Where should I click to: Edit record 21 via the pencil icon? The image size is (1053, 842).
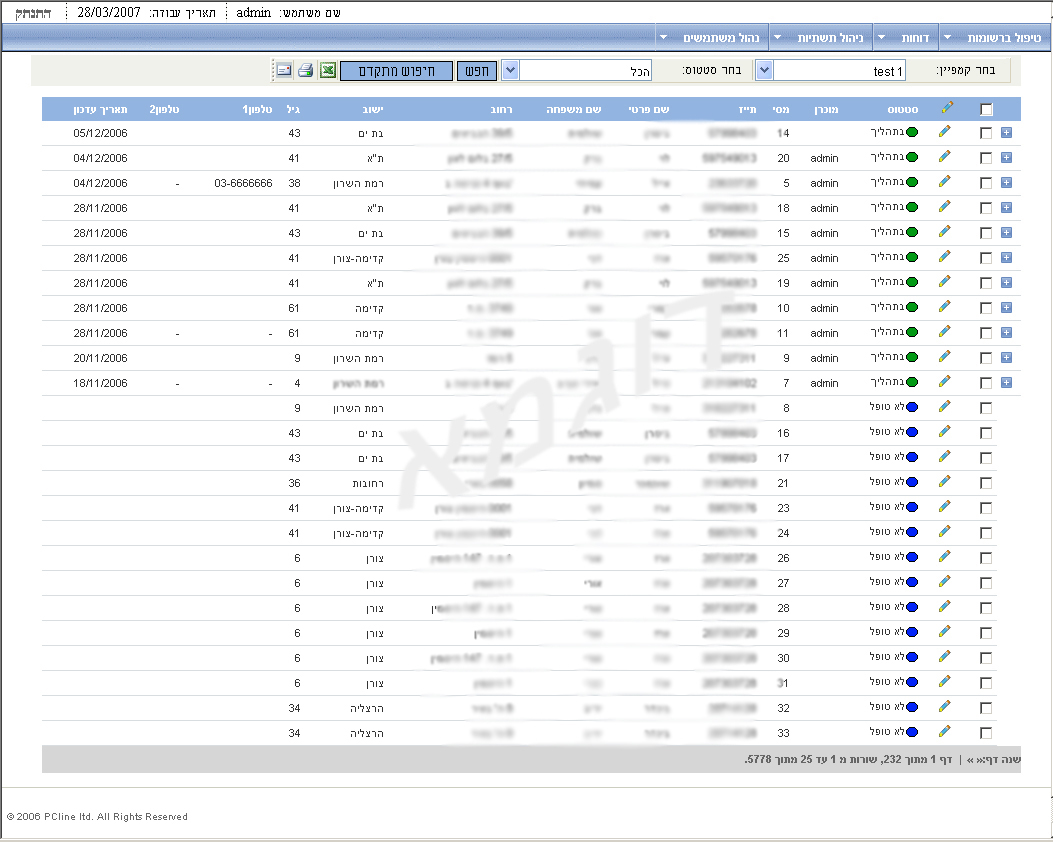[945, 481]
